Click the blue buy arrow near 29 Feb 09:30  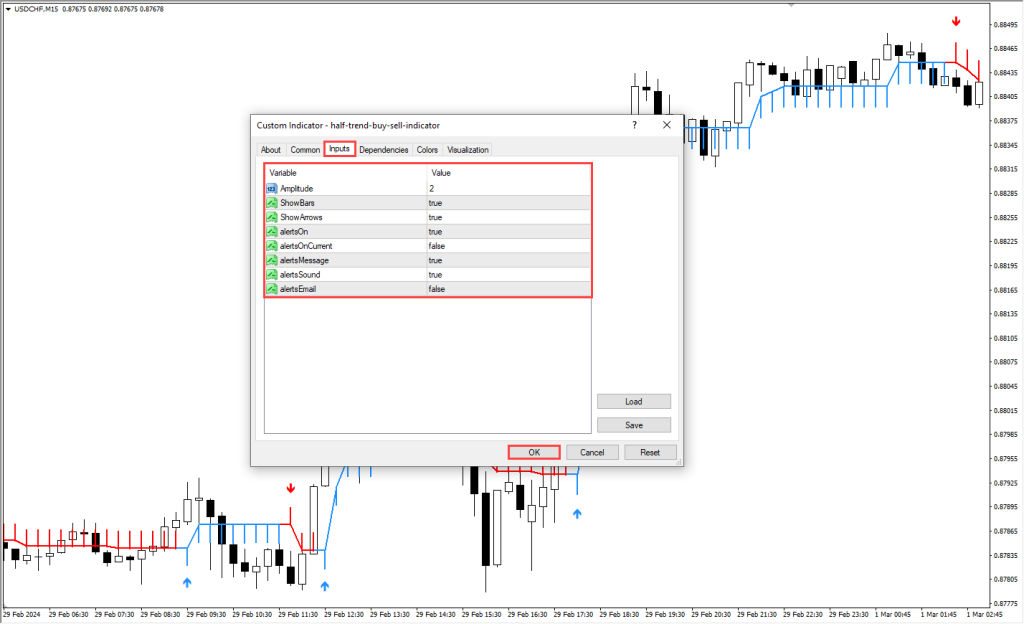pyautogui.click(x=187, y=583)
